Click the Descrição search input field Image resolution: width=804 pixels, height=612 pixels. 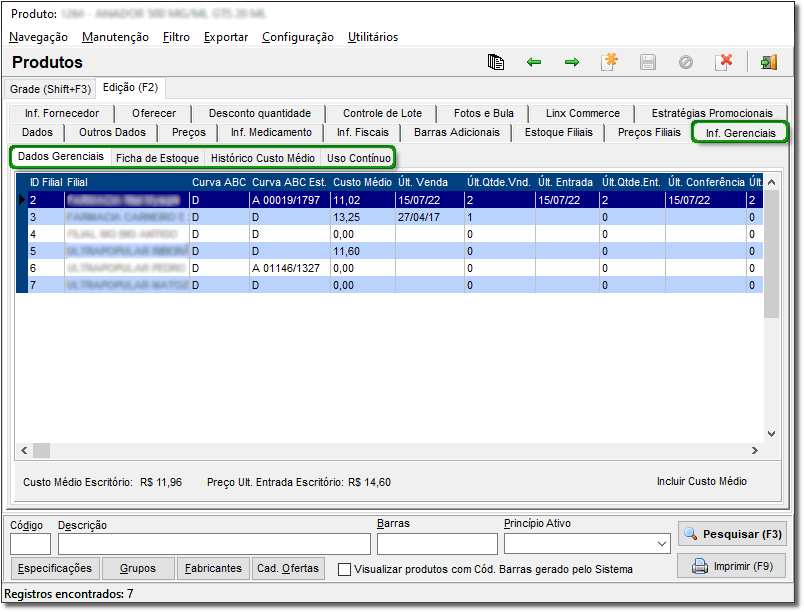[213, 544]
